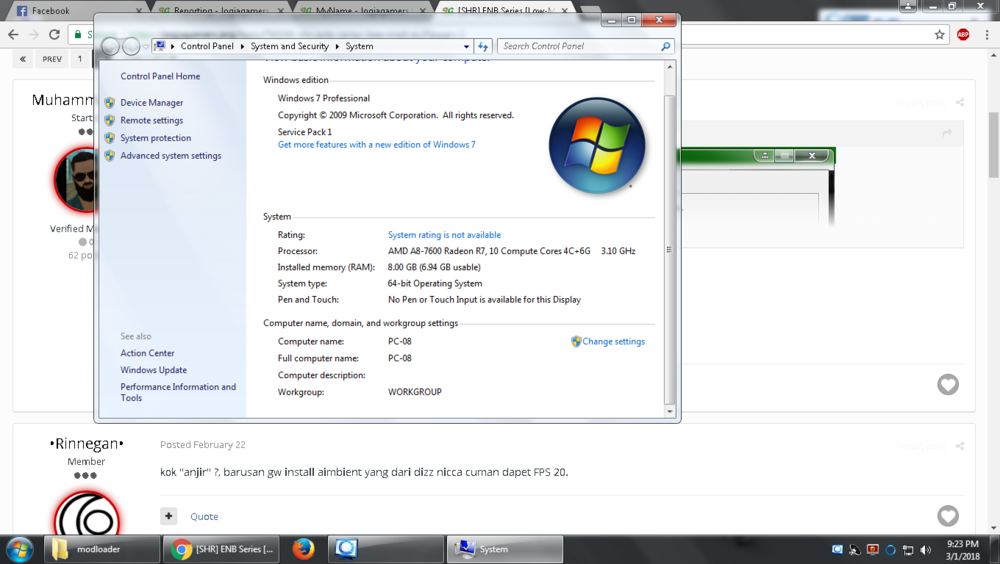Go to the first page double-arrow button
Viewport: 1000px width, 564px height.
point(22,59)
